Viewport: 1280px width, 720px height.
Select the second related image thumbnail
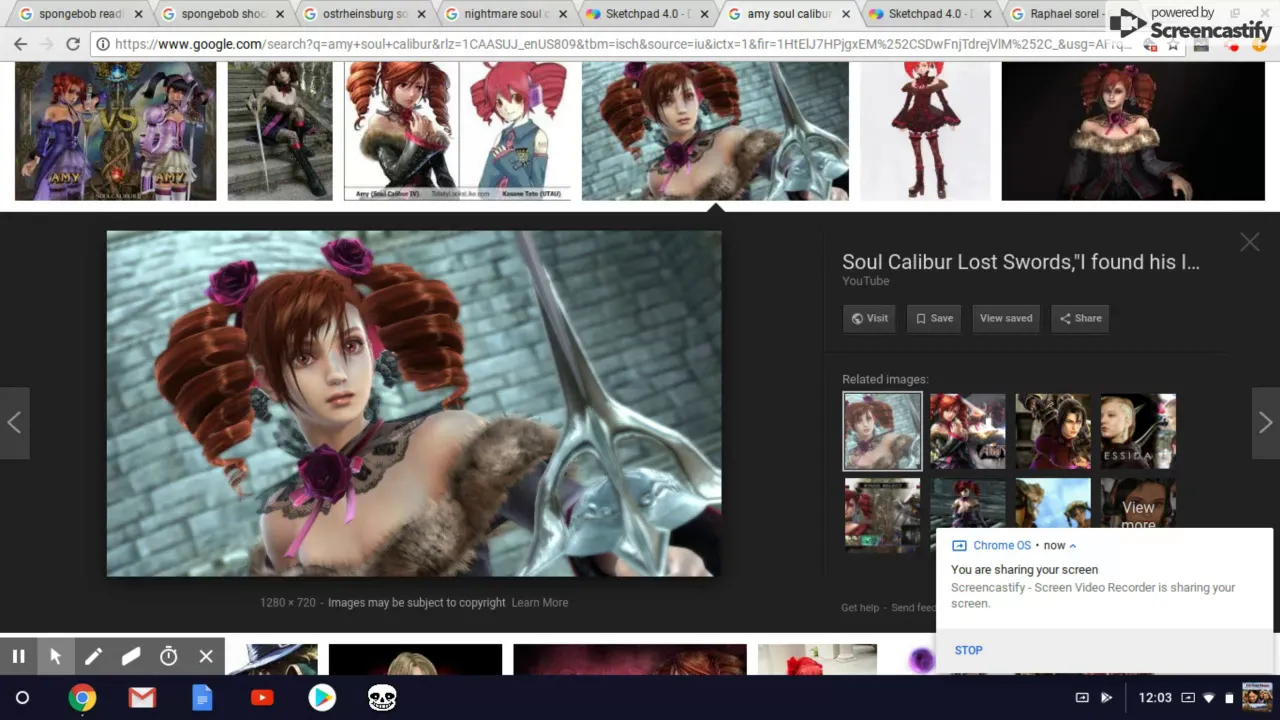coord(968,431)
